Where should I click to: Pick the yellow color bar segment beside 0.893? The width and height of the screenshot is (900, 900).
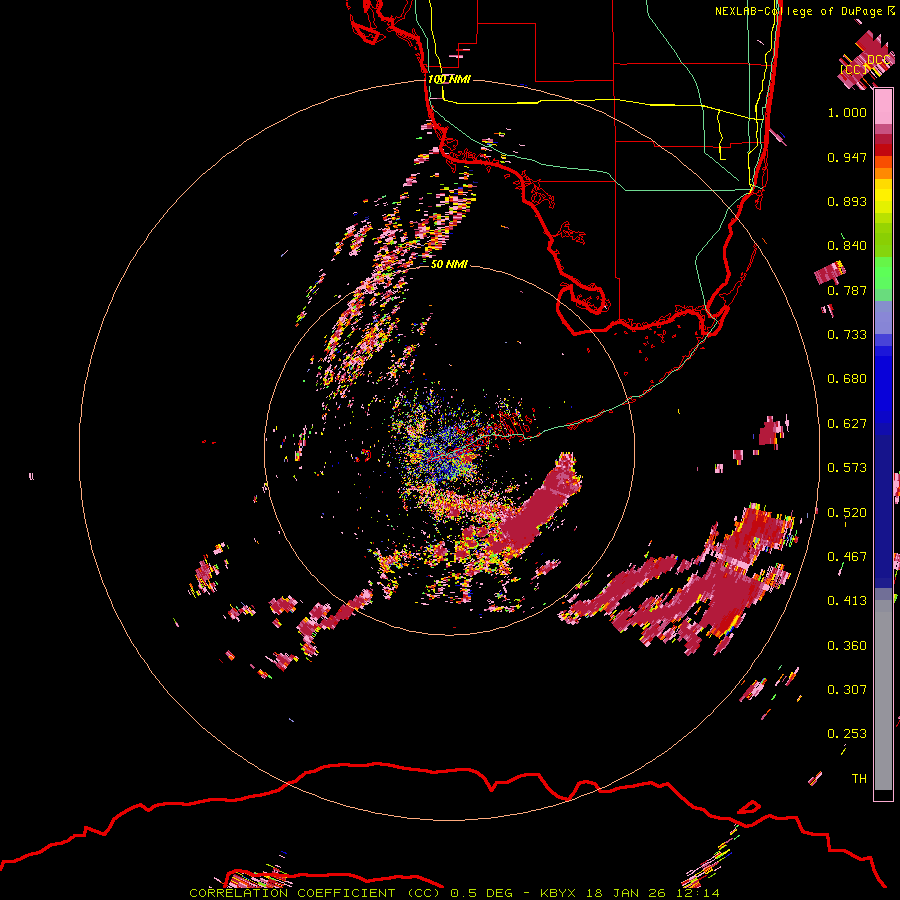[883, 196]
